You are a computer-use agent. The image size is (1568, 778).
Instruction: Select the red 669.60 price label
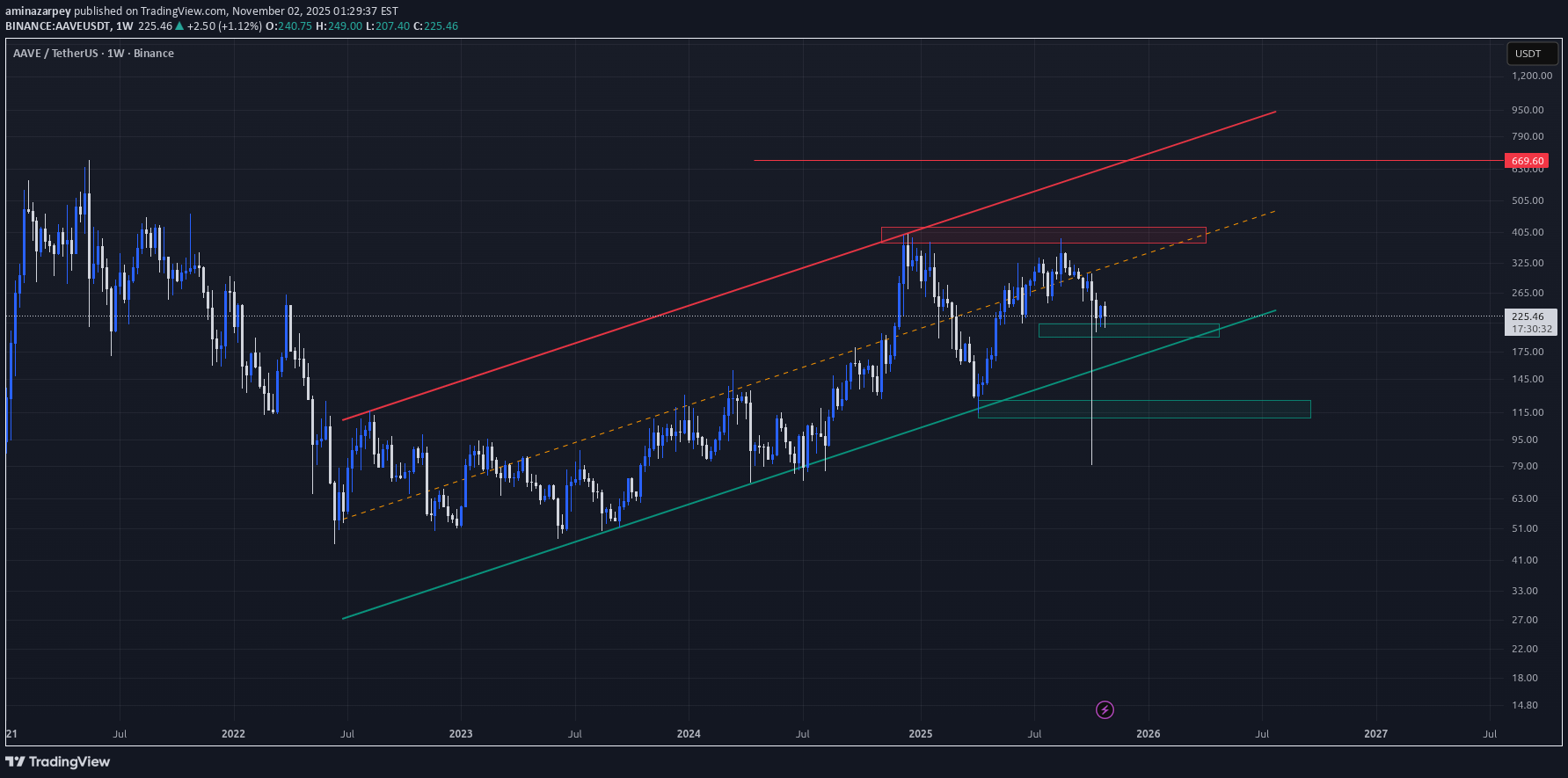click(x=1528, y=161)
